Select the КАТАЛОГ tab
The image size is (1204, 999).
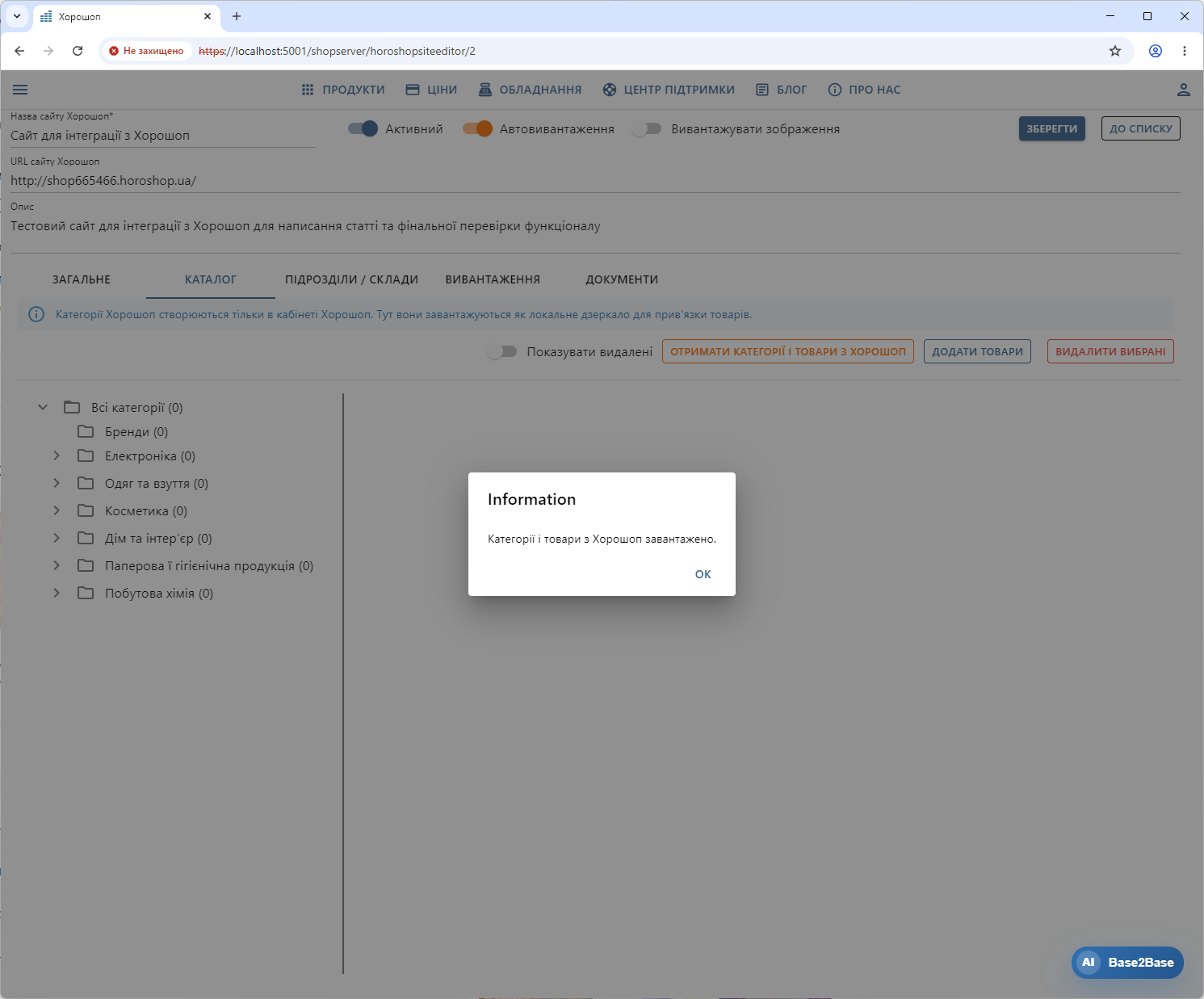pos(211,279)
